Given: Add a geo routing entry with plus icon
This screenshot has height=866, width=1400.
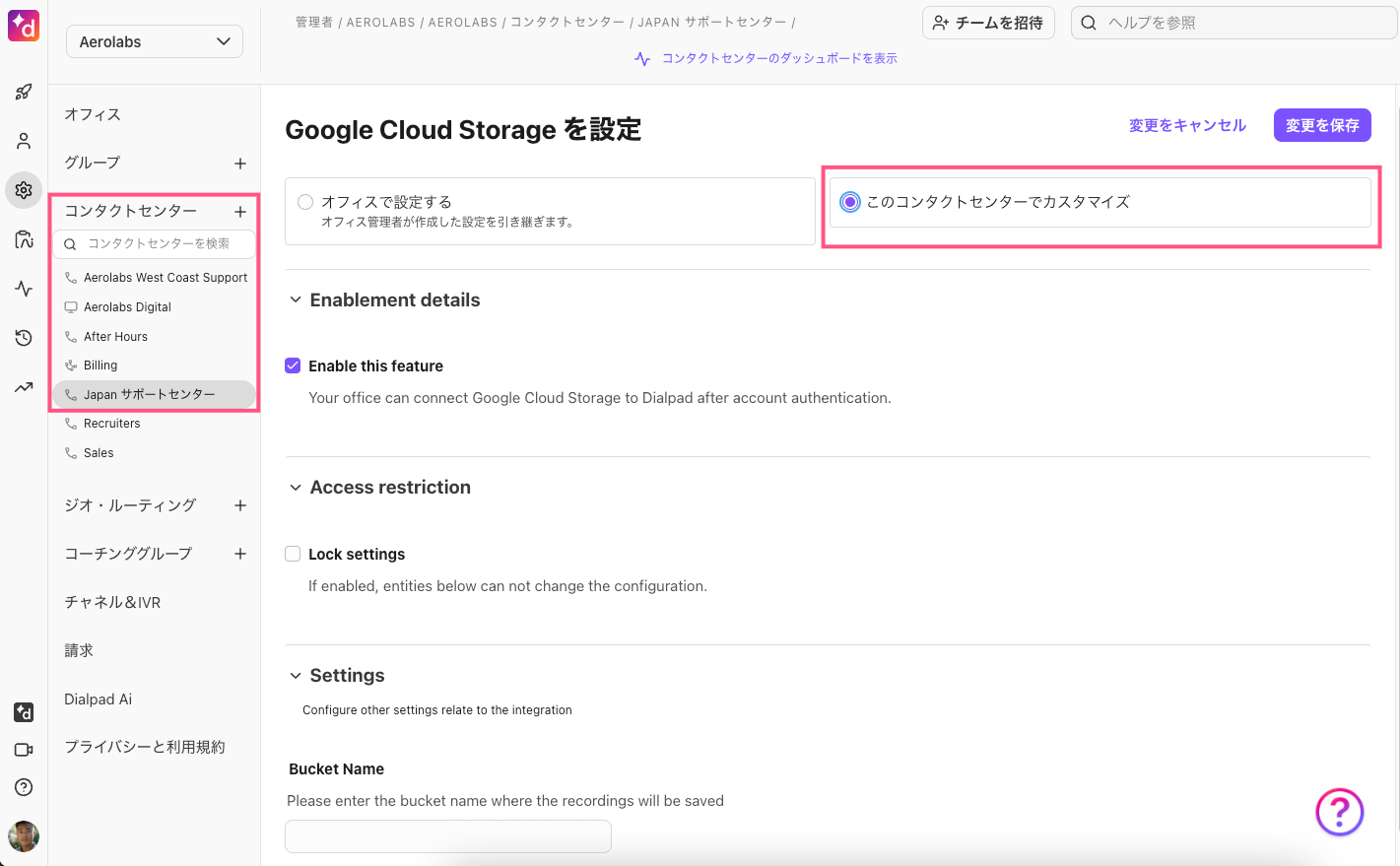Looking at the screenshot, I should 240,505.
